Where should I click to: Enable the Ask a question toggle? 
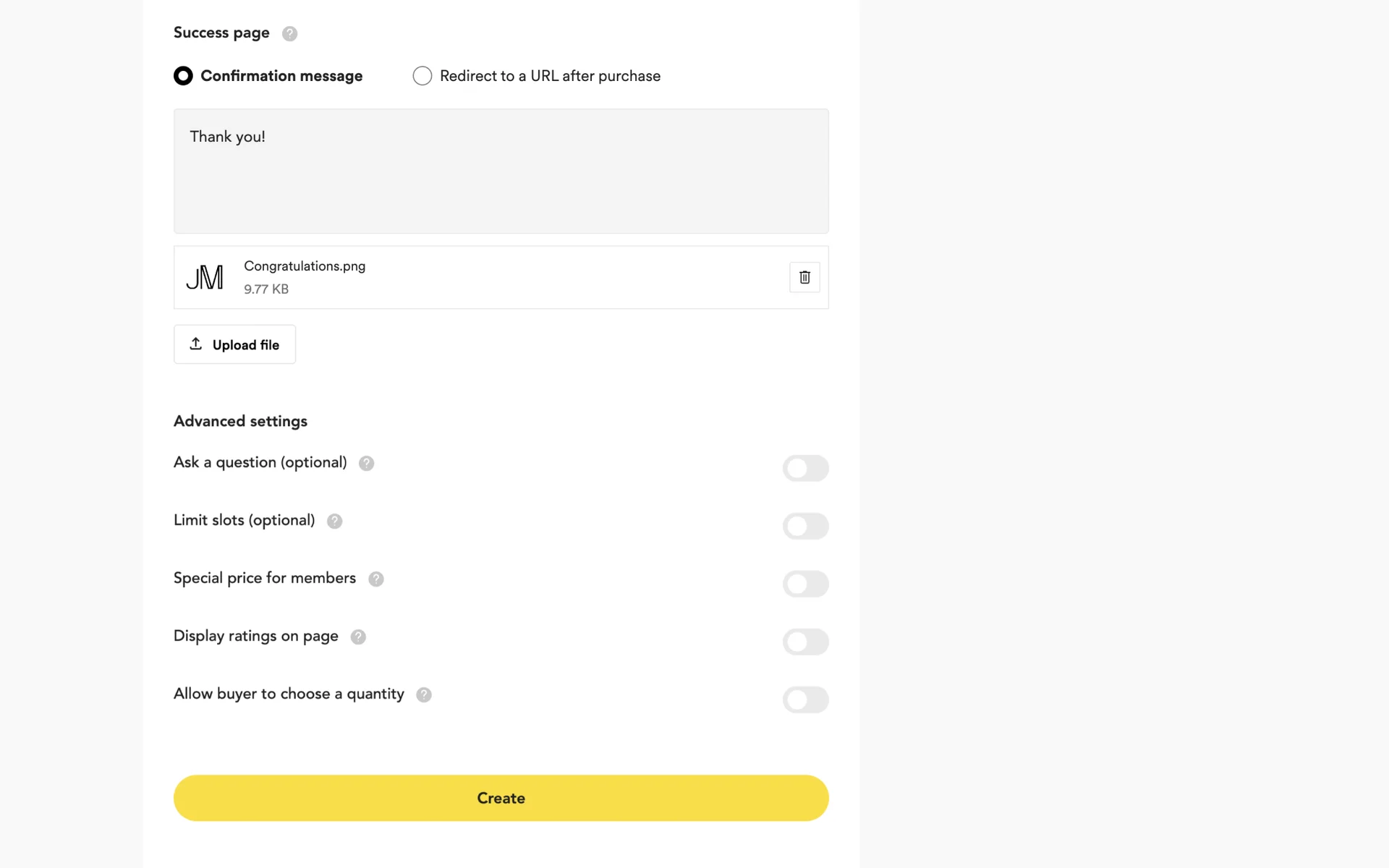(805, 468)
